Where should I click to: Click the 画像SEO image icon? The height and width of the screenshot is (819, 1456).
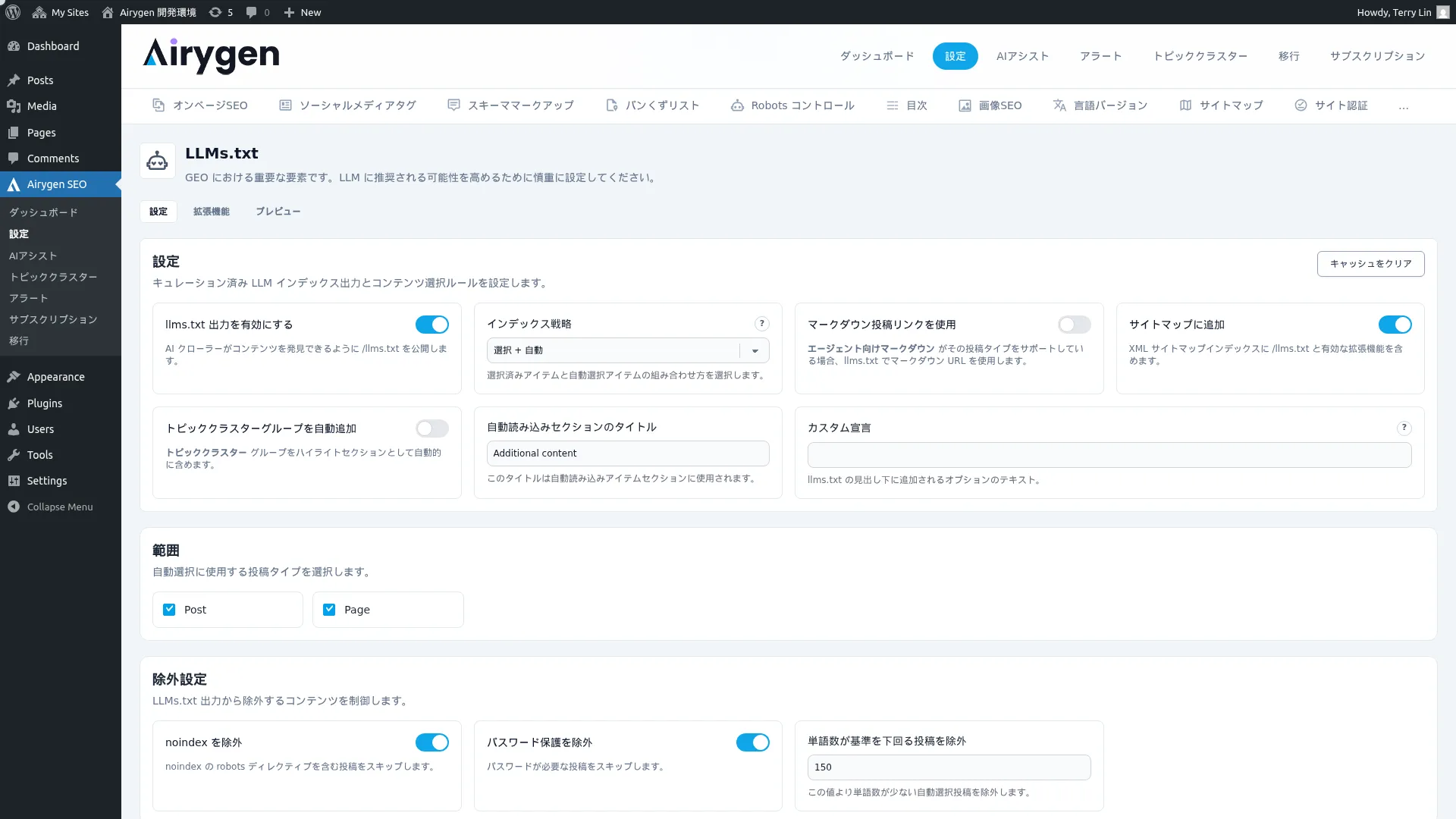[x=965, y=105]
